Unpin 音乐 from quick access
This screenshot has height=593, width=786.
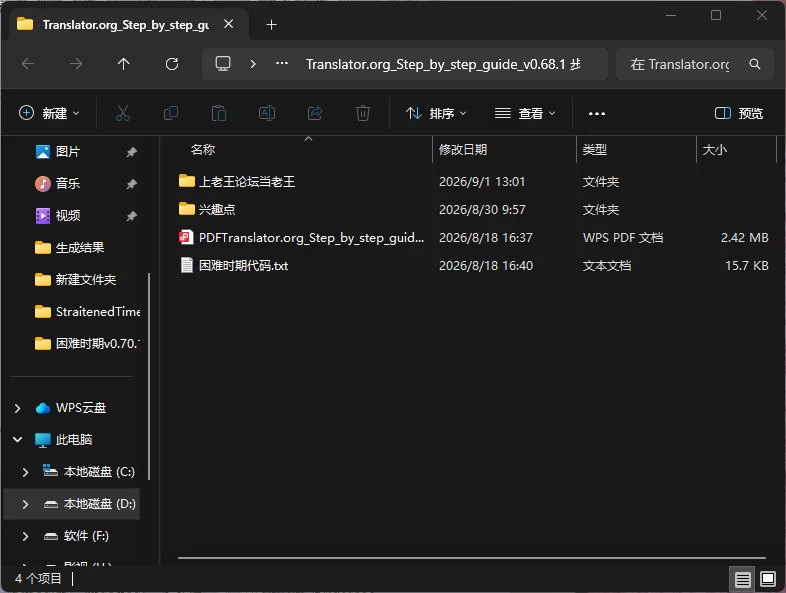click(x=131, y=184)
